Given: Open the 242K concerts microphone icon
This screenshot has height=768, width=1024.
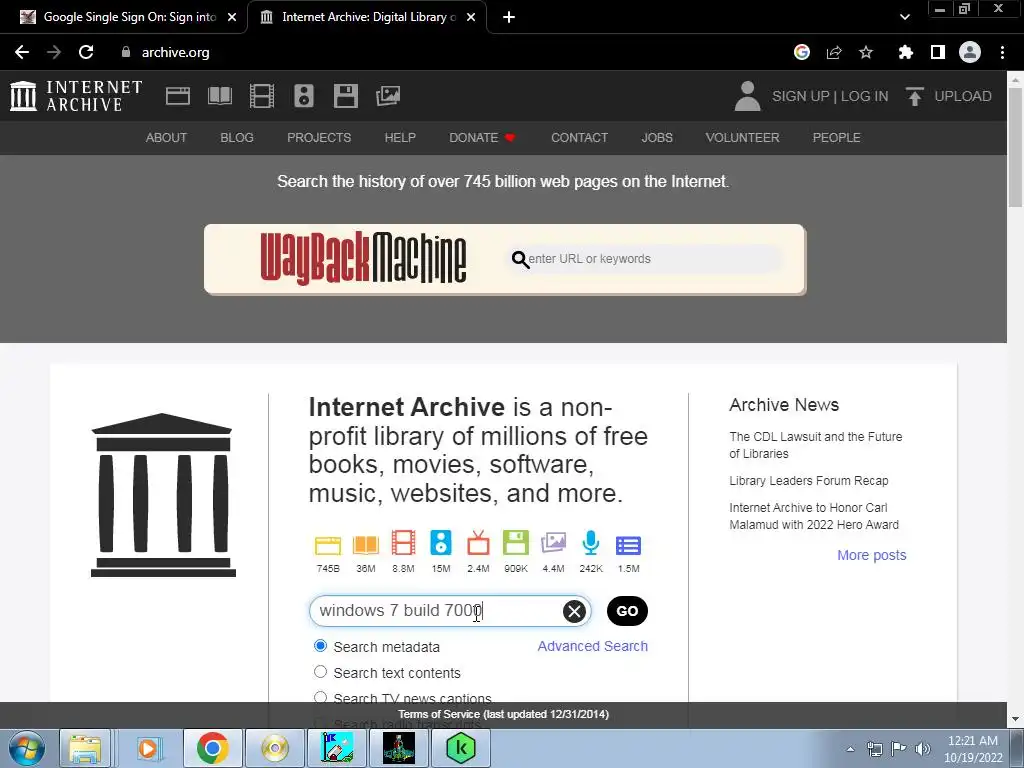Looking at the screenshot, I should click(591, 543).
